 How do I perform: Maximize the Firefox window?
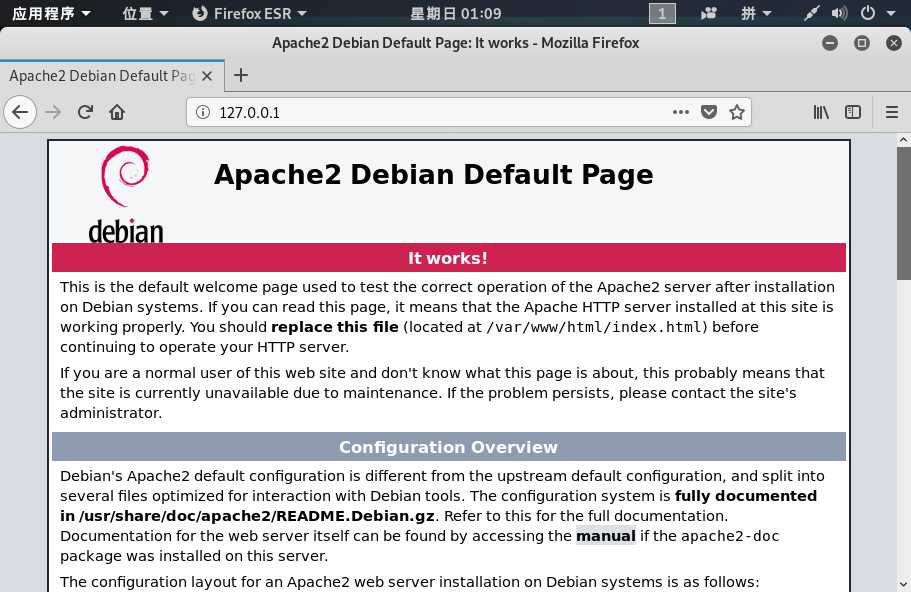862,43
